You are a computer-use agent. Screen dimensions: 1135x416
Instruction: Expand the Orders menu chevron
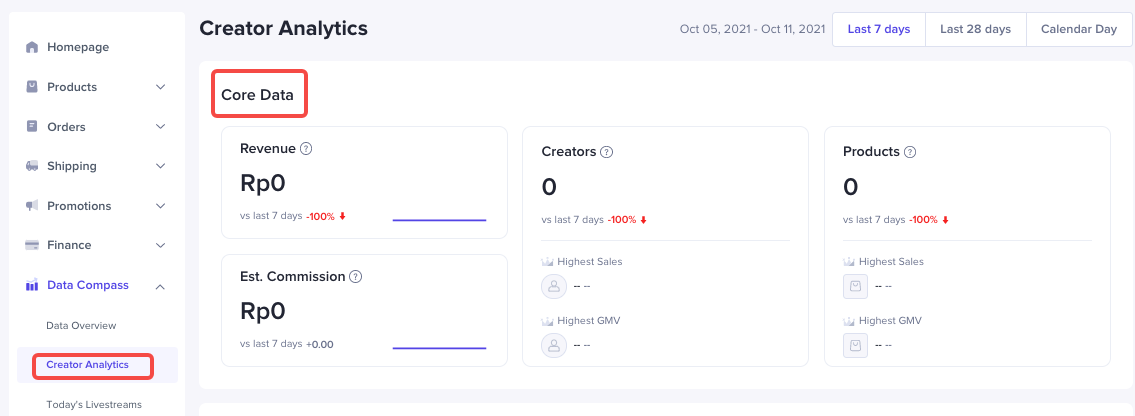161,127
